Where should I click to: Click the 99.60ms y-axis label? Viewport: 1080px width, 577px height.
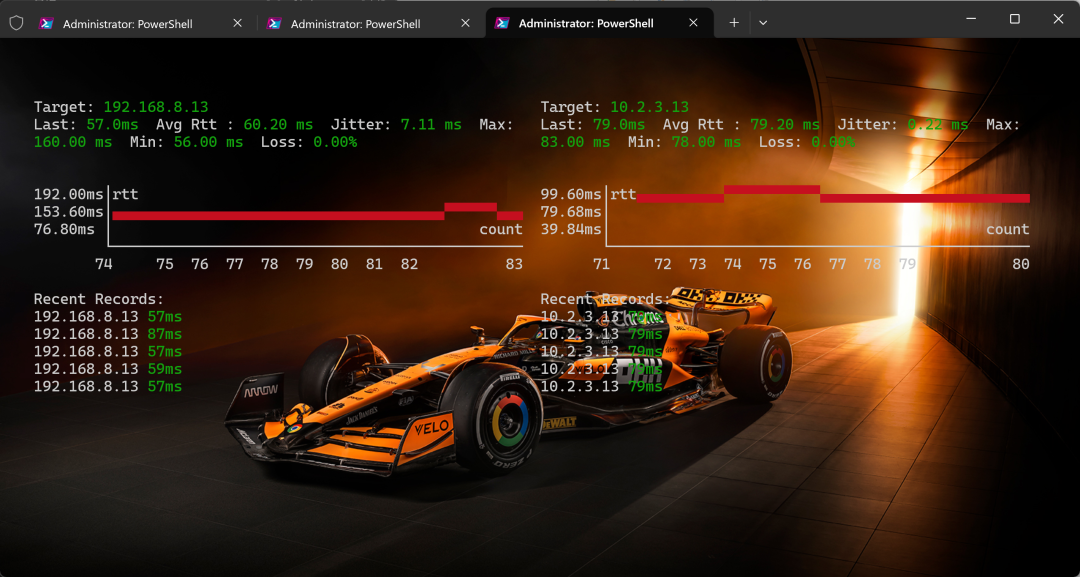click(x=571, y=194)
